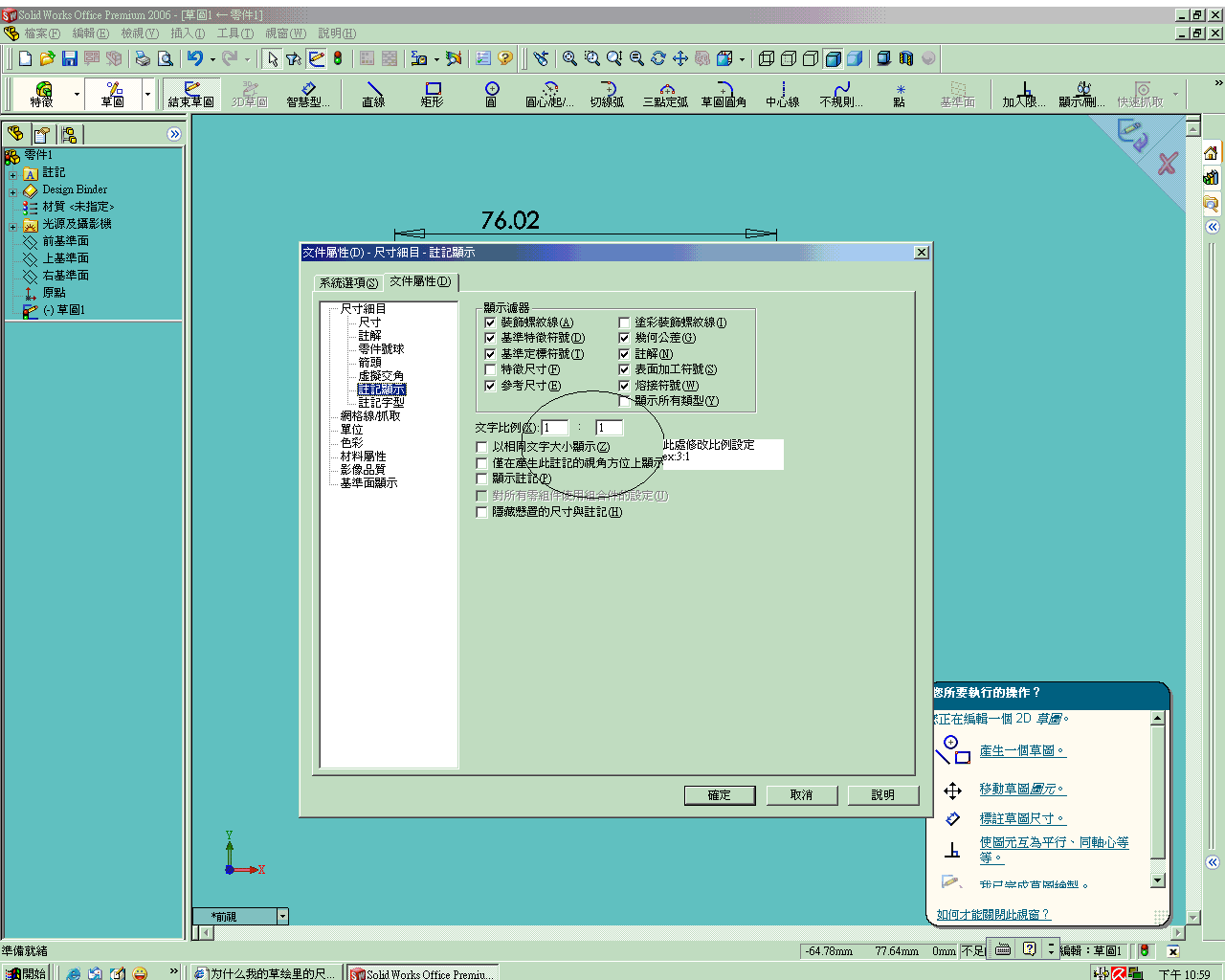Select the 三點定弧 three-point arc tool
The image size is (1225, 980).
pos(665,94)
